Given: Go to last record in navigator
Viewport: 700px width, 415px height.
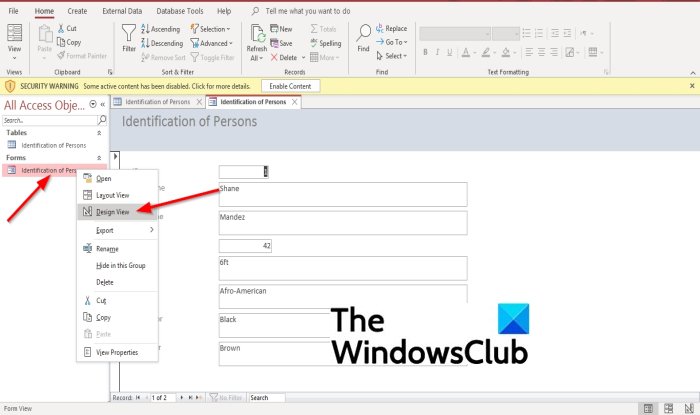Looking at the screenshot, I should (190, 398).
